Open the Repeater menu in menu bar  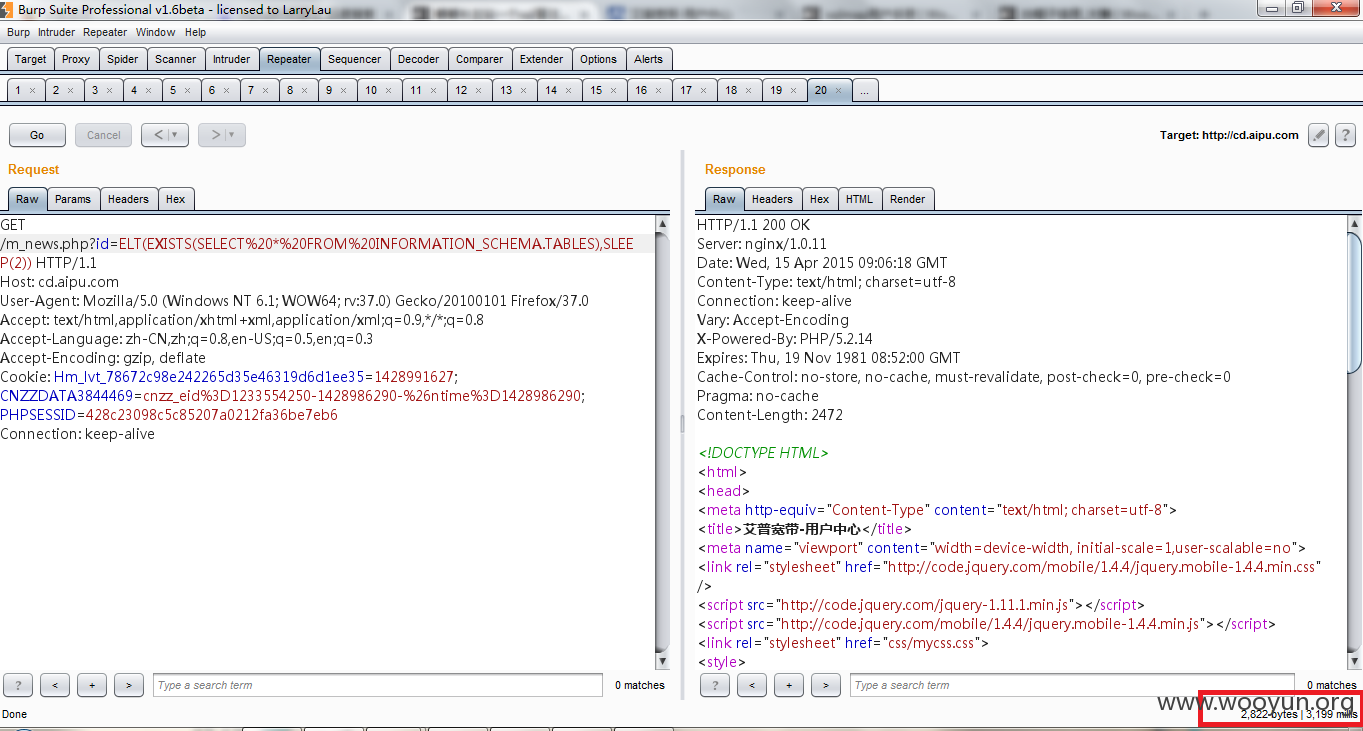click(x=106, y=32)
